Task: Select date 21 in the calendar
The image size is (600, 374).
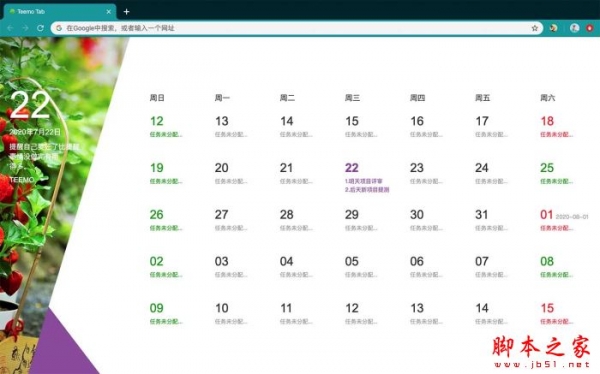Action: [286, 168]
